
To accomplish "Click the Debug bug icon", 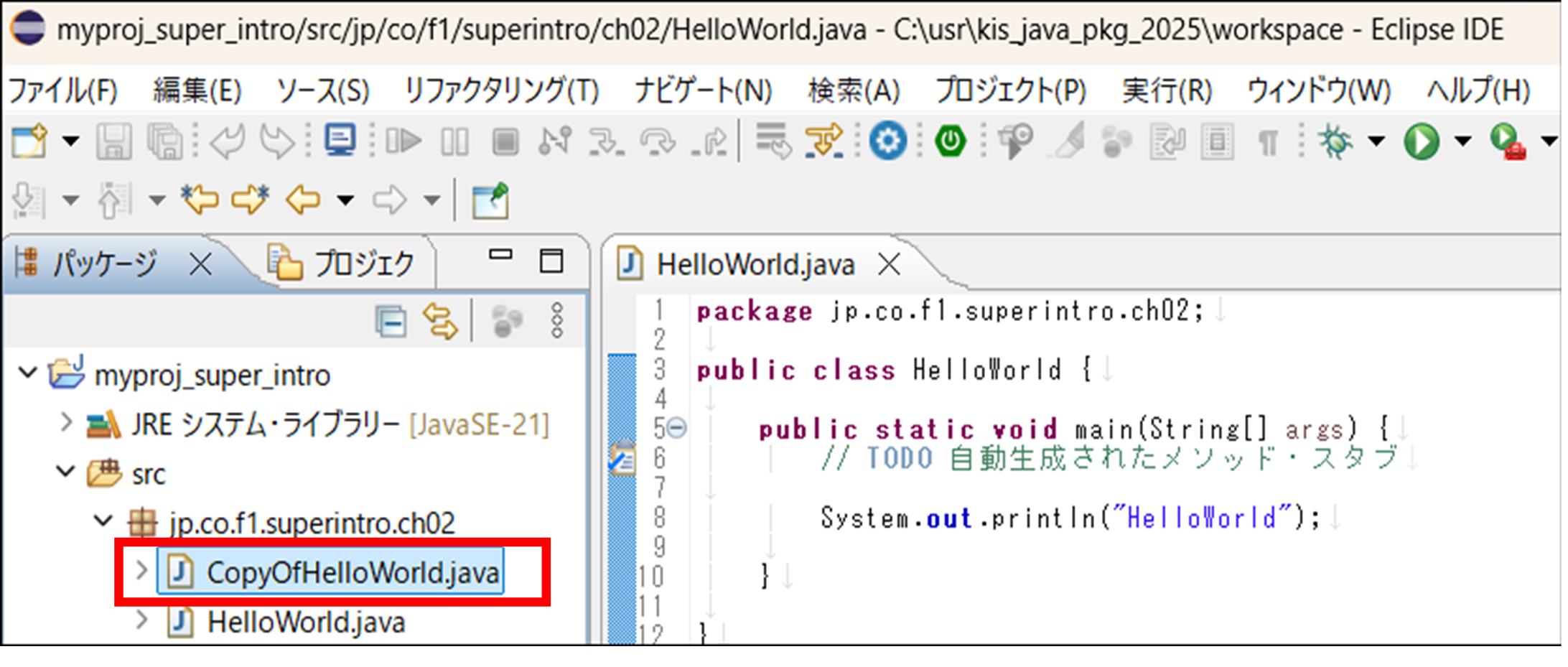I will (x=1335, y=141).
